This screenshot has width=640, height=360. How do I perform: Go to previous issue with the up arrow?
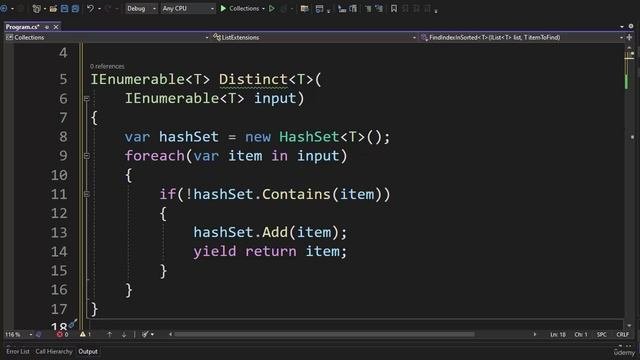point(109,334)
